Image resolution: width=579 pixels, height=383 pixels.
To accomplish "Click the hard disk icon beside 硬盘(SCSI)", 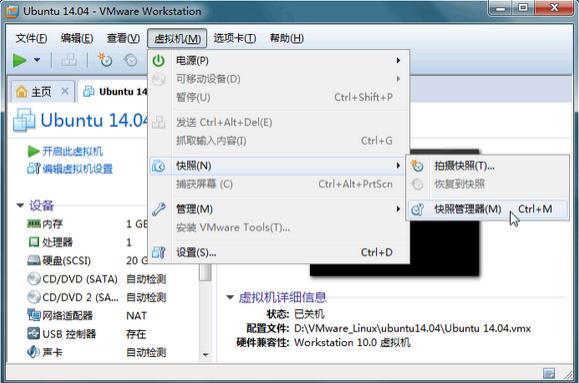I will (x=34, y=261).
